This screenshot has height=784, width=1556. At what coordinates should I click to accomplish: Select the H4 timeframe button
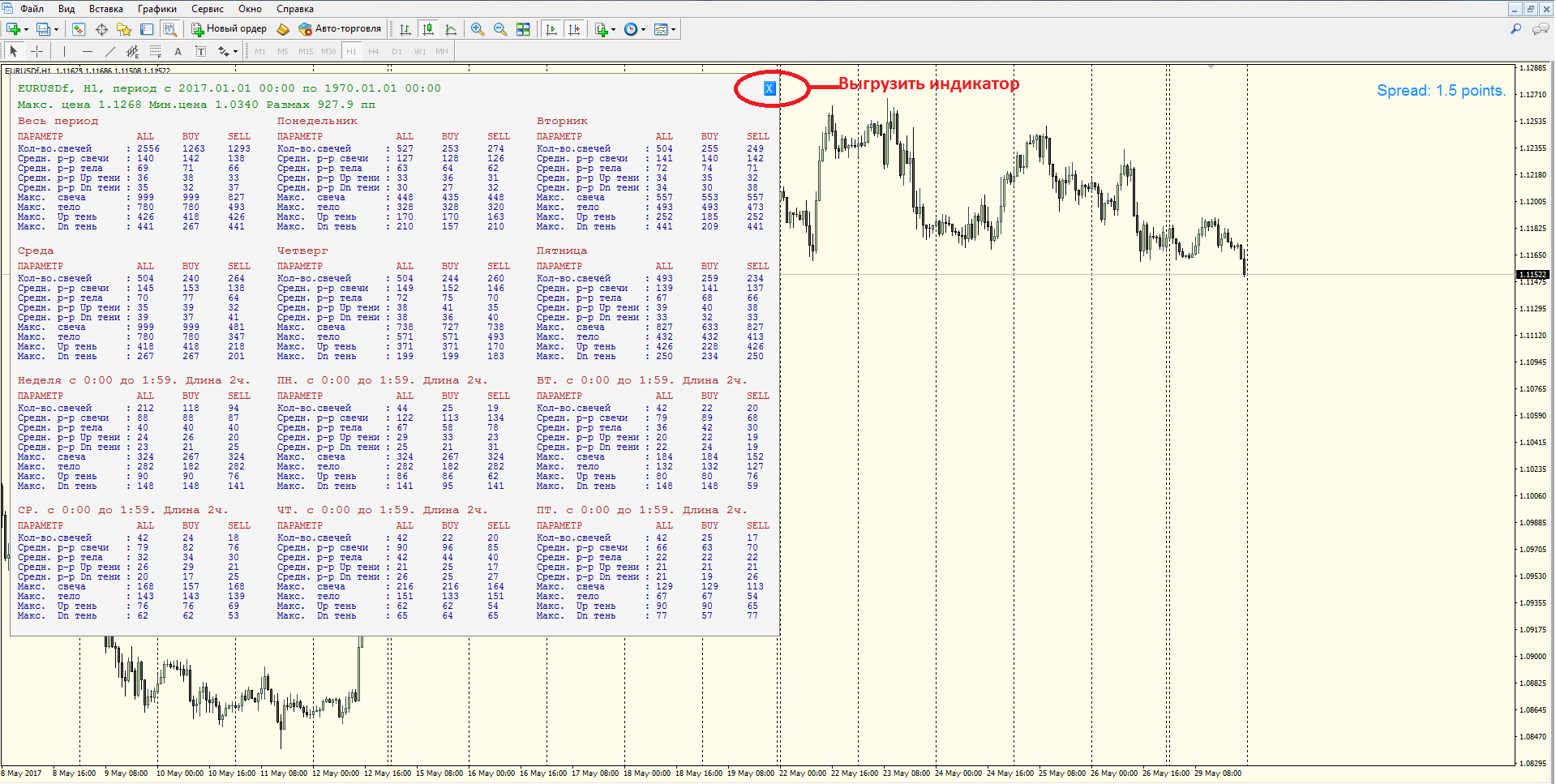pyautogui.click(x=373, y=51)
